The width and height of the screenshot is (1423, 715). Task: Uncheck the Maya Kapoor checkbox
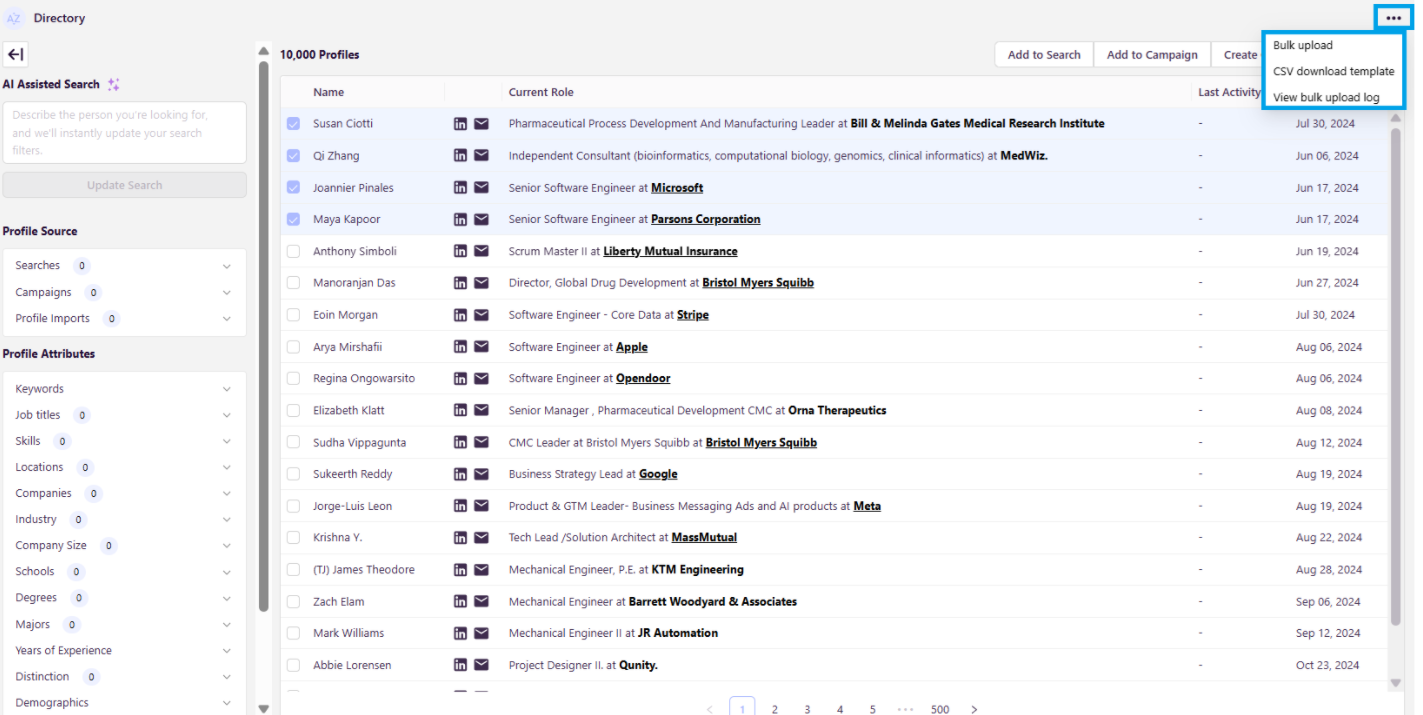293,219
